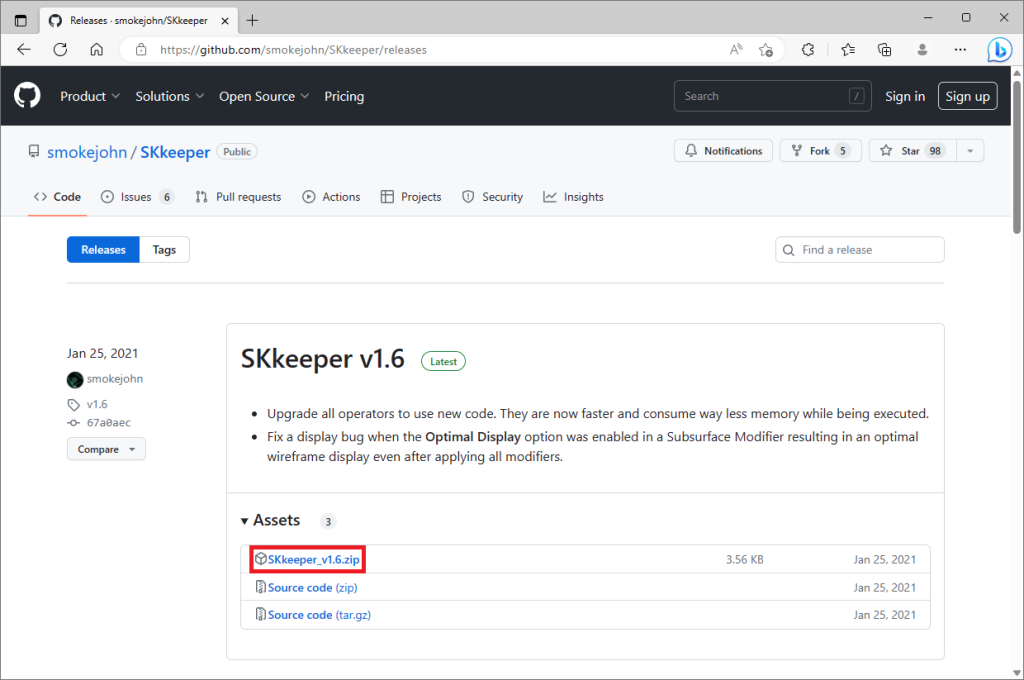Open the browser extensions puzzle icon
The width and height of the screenshot is (1024, 680).
pos(808,49)
